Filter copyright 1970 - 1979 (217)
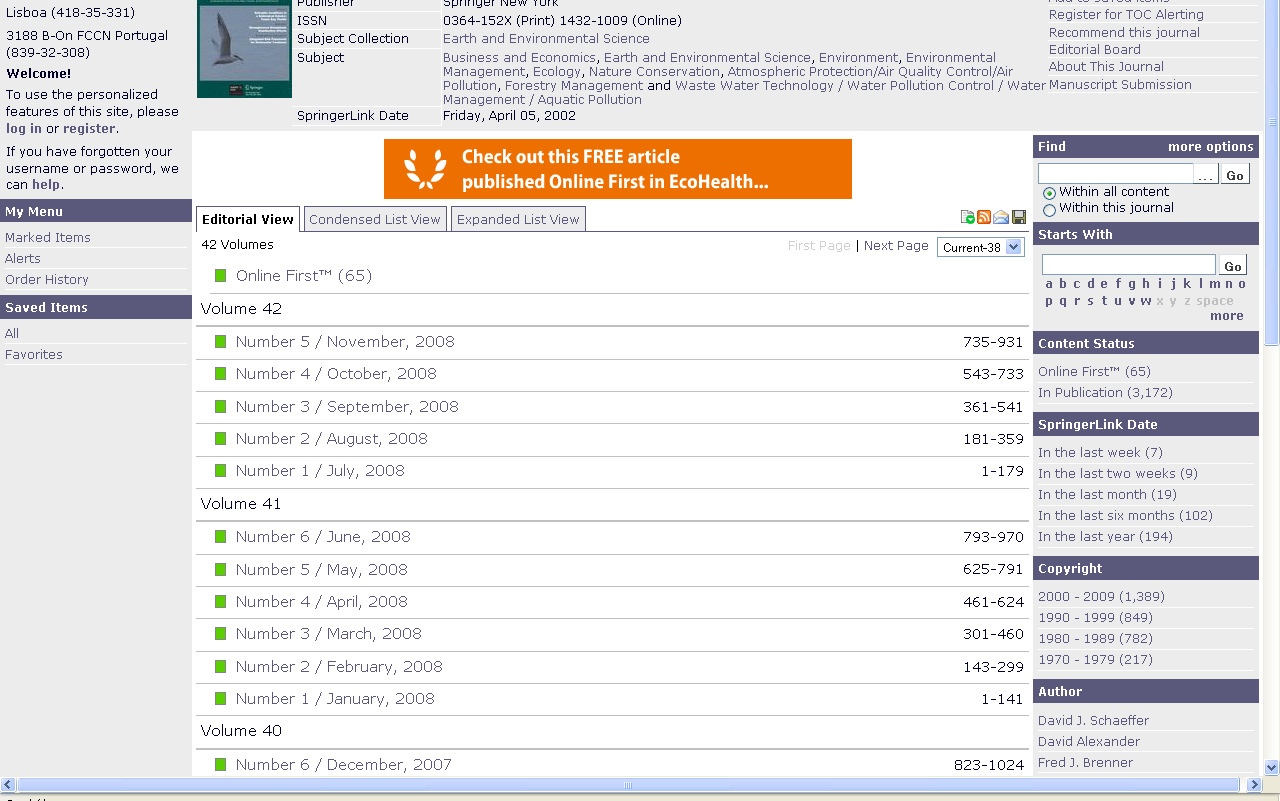1280x801 pixels. tap(1095, 659)
